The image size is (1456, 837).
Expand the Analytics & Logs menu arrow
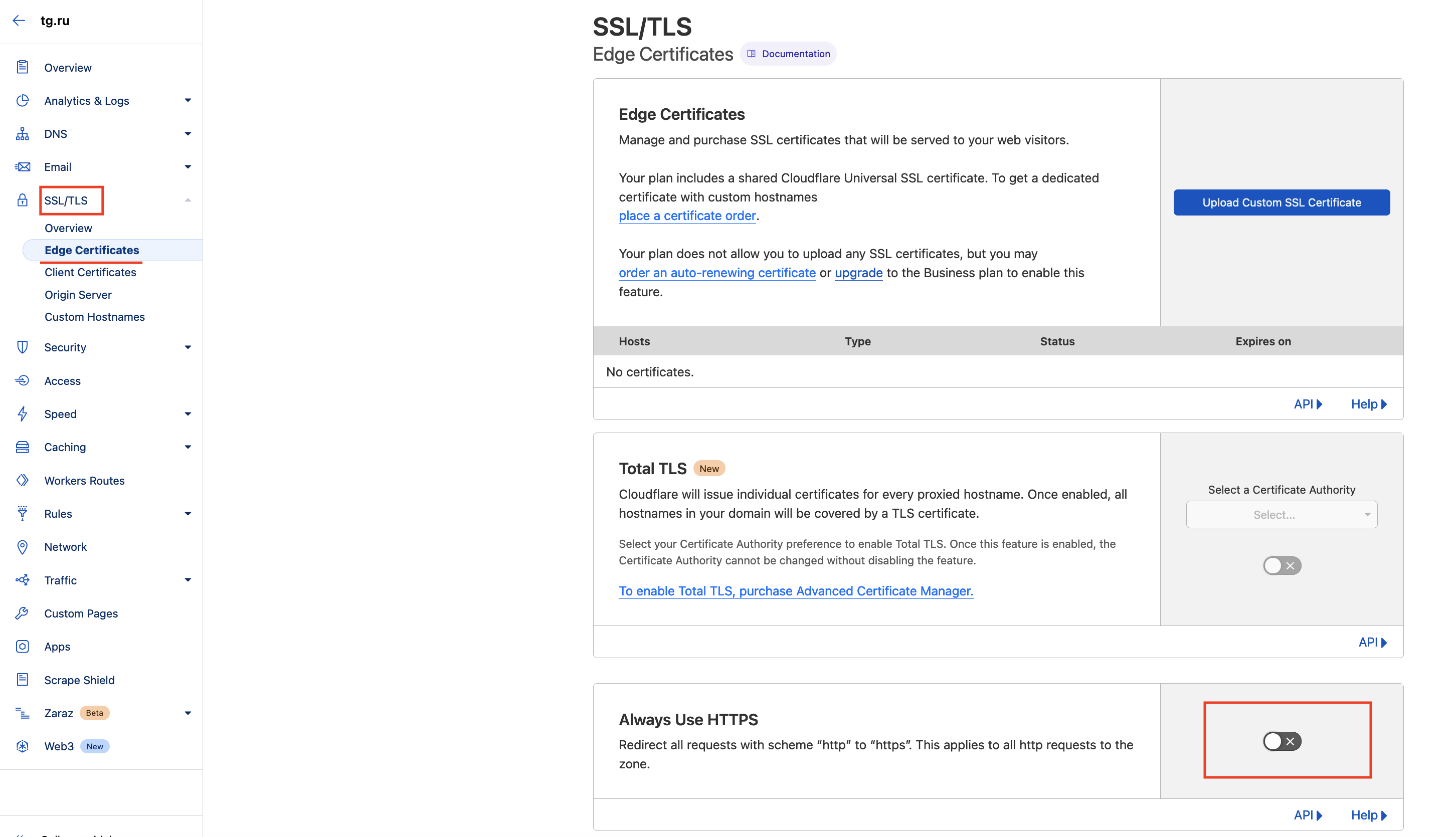[188, 101]
